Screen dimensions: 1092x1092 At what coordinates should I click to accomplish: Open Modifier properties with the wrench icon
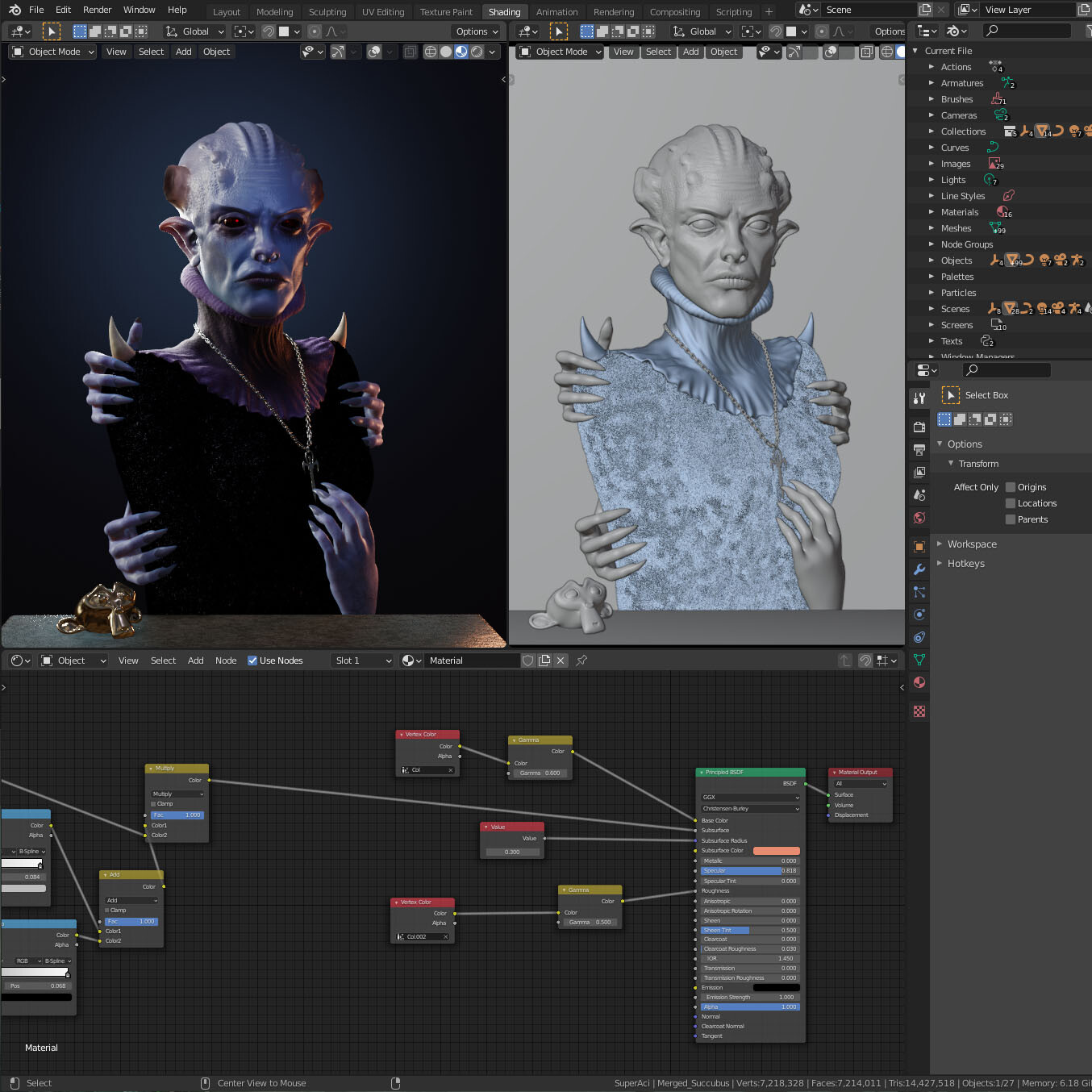point(919,569)
